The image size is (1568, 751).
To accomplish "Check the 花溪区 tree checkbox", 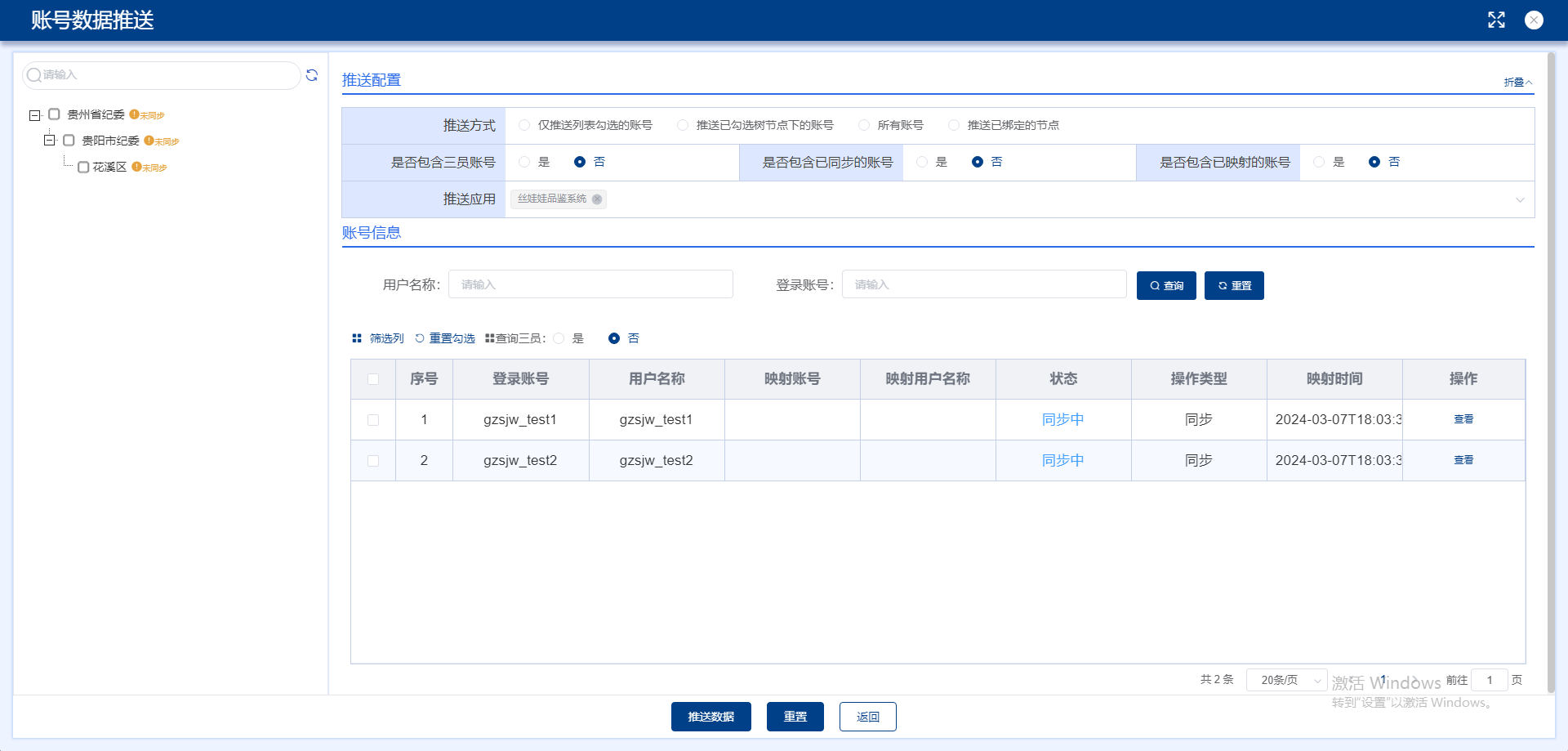I will 82,167.
